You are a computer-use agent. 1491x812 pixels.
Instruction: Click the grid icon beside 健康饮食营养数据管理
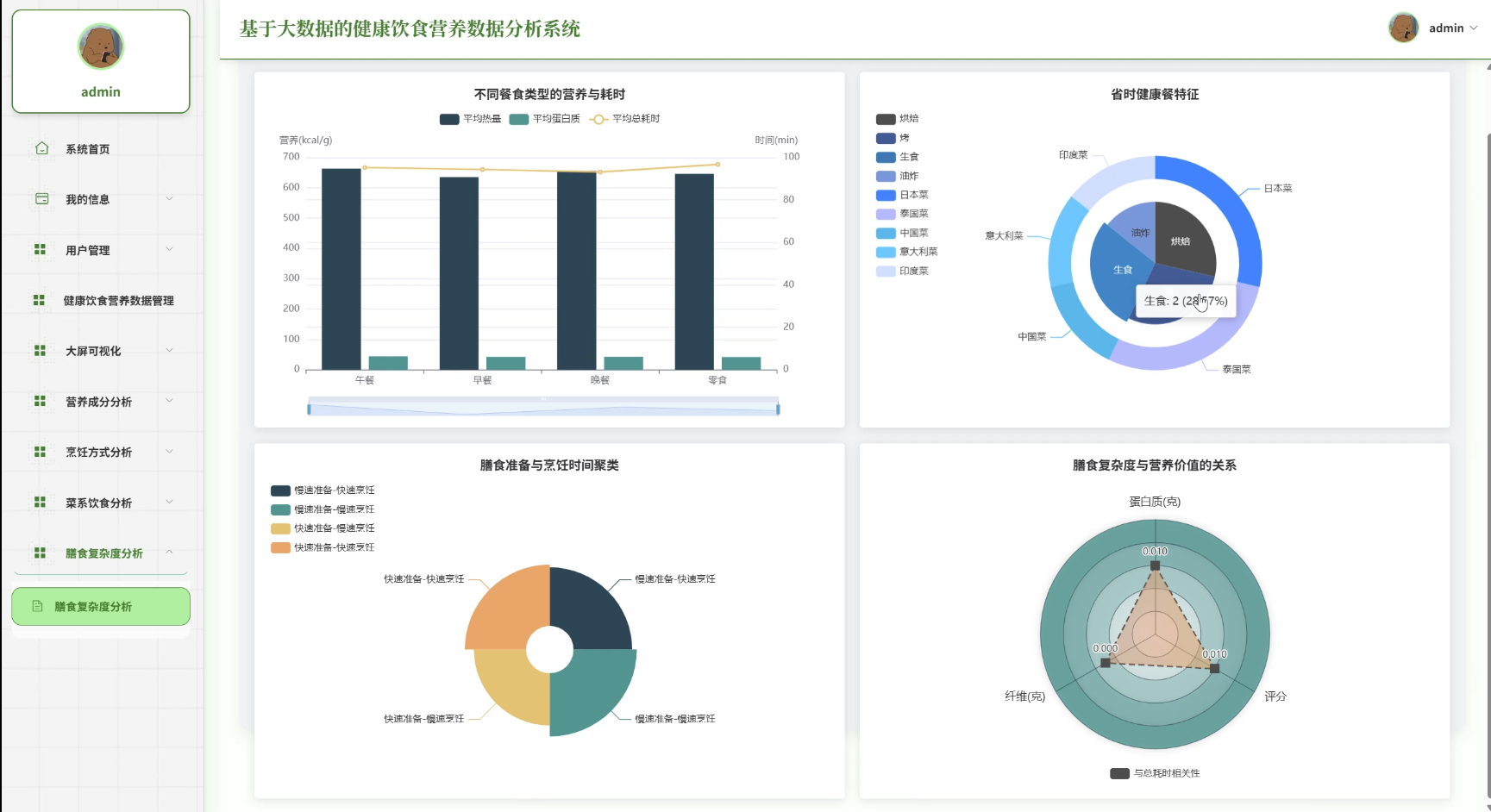pyautogui.click(x=39, y=300)
